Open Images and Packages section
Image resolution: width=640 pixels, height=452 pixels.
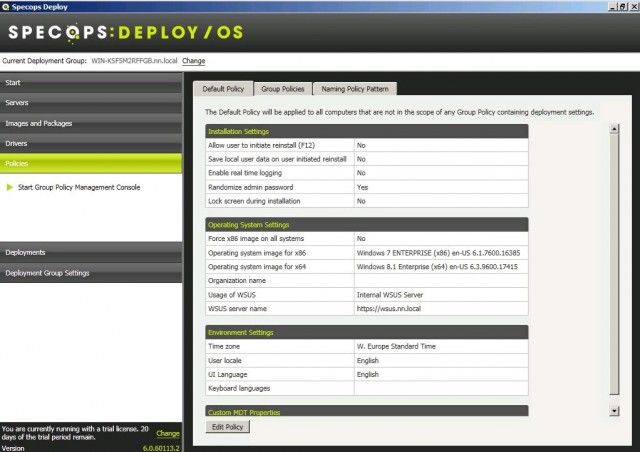(91, 123)
